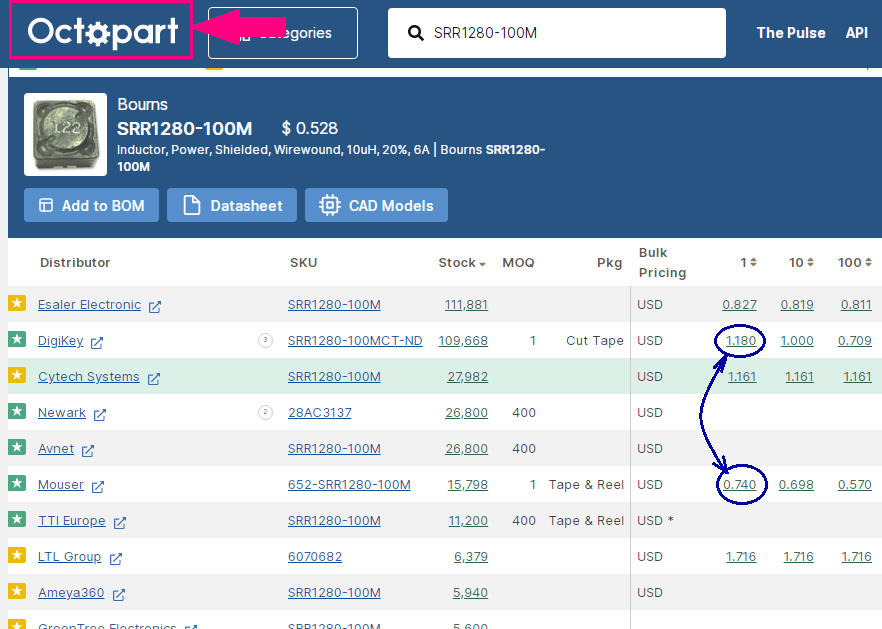Open Newark external link icon
882x629 pixels.
click(x=100, y=415)
